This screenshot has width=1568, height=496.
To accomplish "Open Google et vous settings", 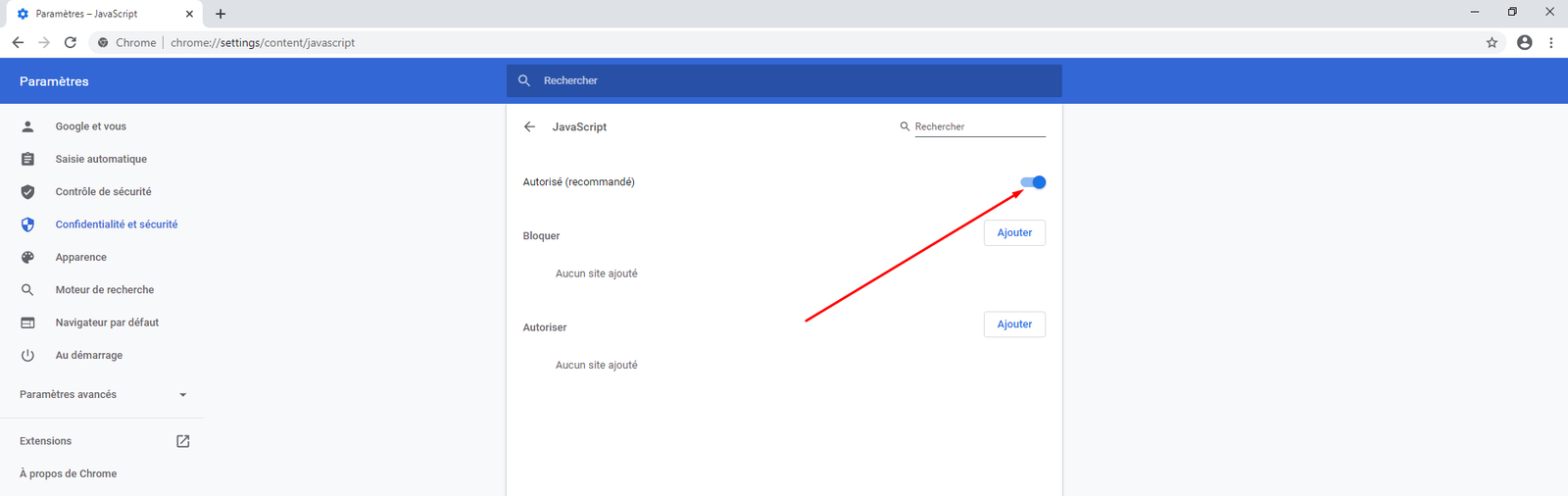I will 90,126.
